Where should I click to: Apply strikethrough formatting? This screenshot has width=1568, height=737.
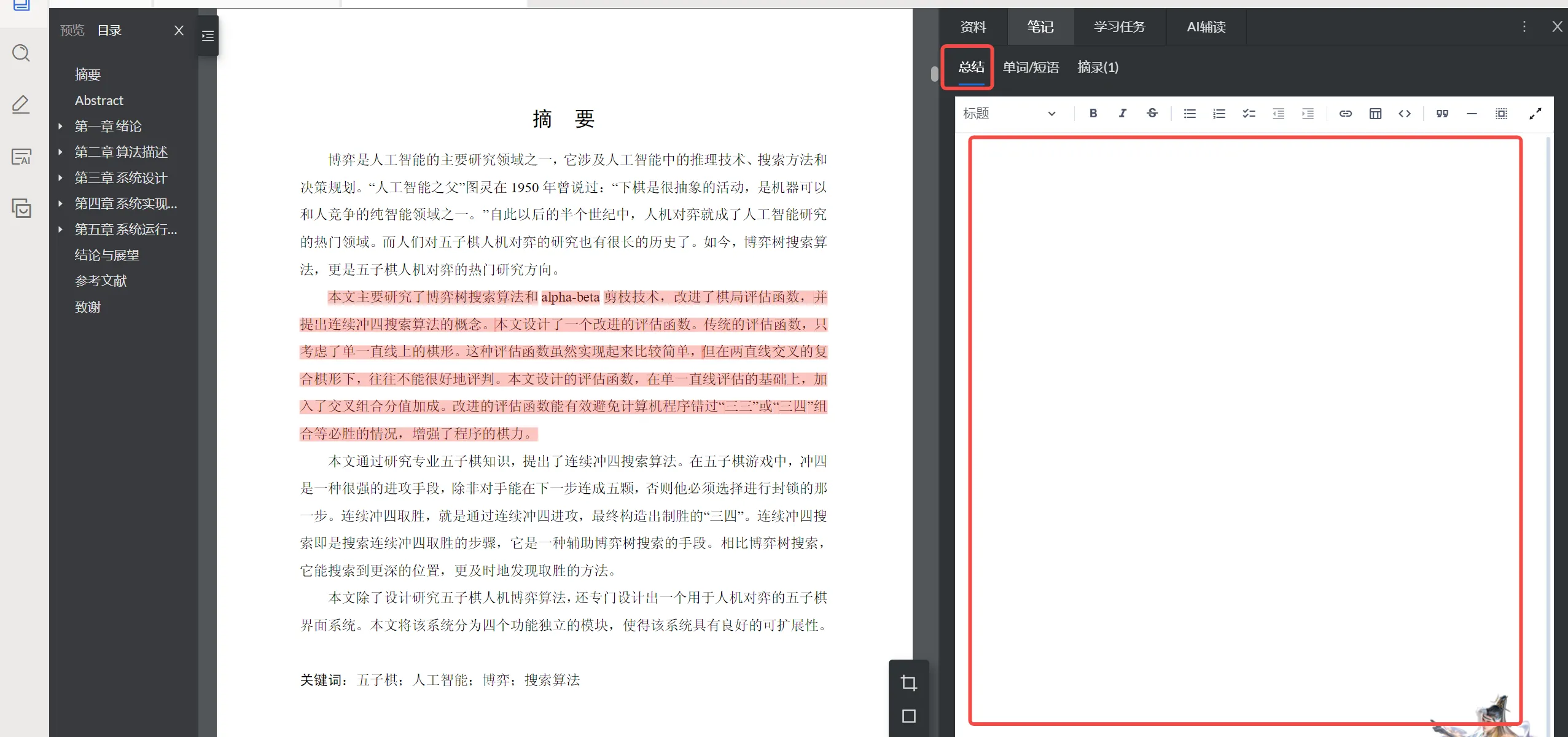coord(1152,114)
